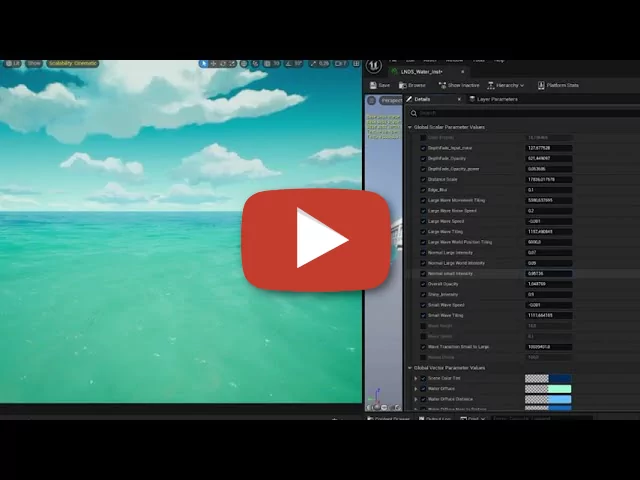Viewport: 640px width, 480px height.
Task: Expand the Water Diffuse parameter row
Action: pyautogui.click(x=416, y=389)
